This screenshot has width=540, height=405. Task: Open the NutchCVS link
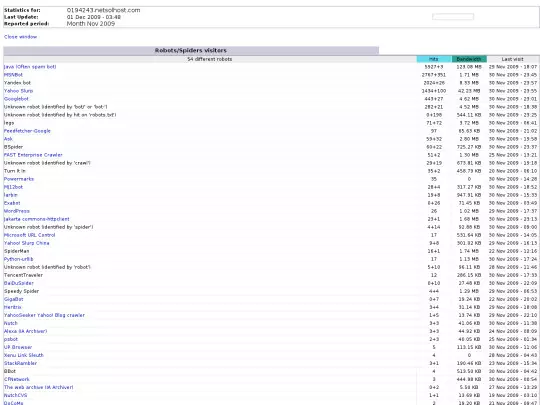point(15,395)
